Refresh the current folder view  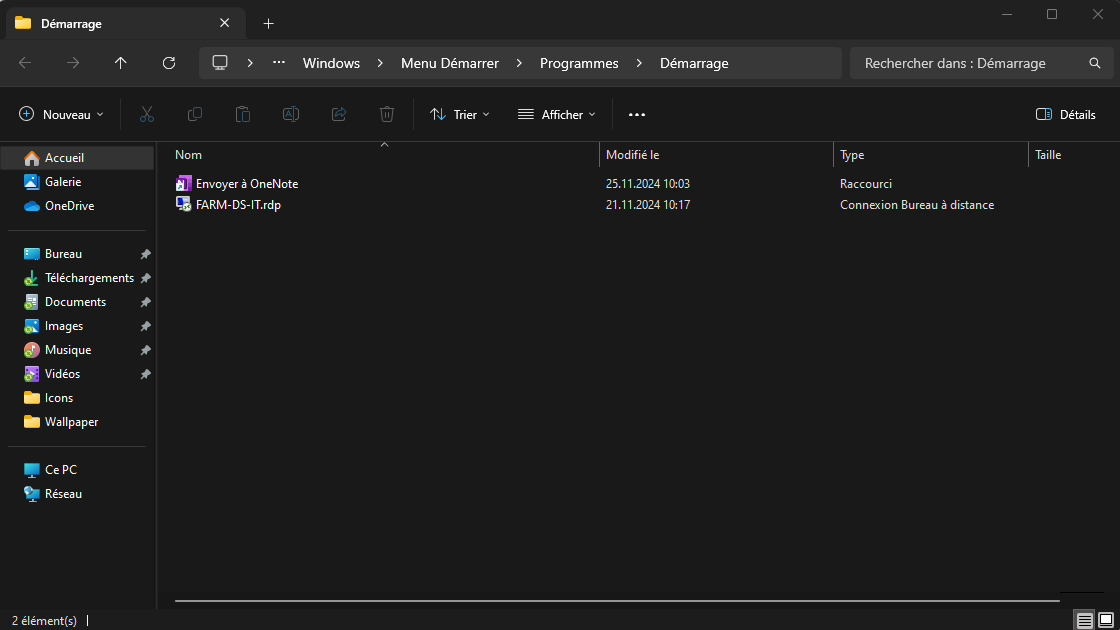[x=169, y=63]
